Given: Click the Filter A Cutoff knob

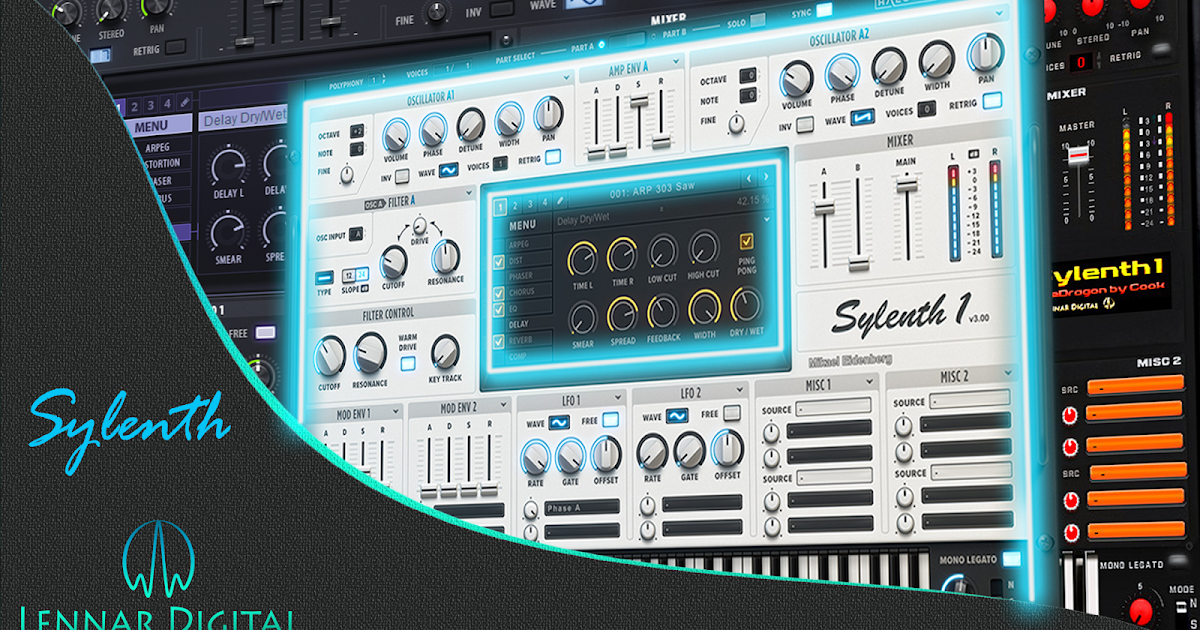Looking at the screenshot, I should click(x=394, y=262).
